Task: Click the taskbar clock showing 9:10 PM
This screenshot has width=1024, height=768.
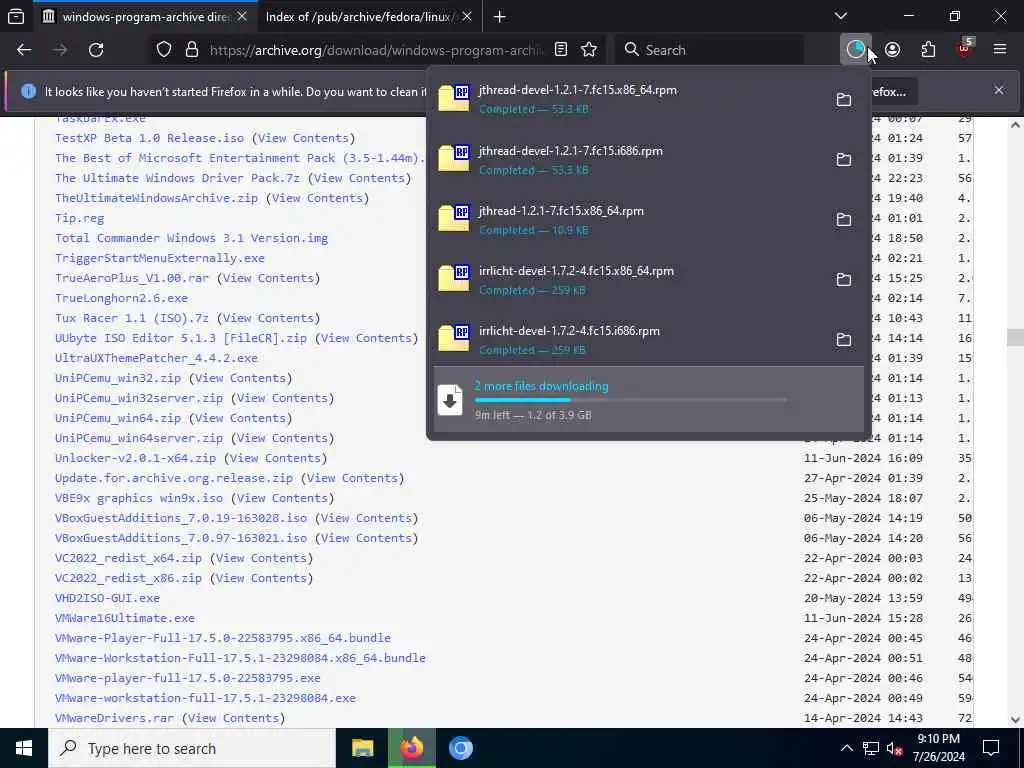Action: [x=940, y=748]
